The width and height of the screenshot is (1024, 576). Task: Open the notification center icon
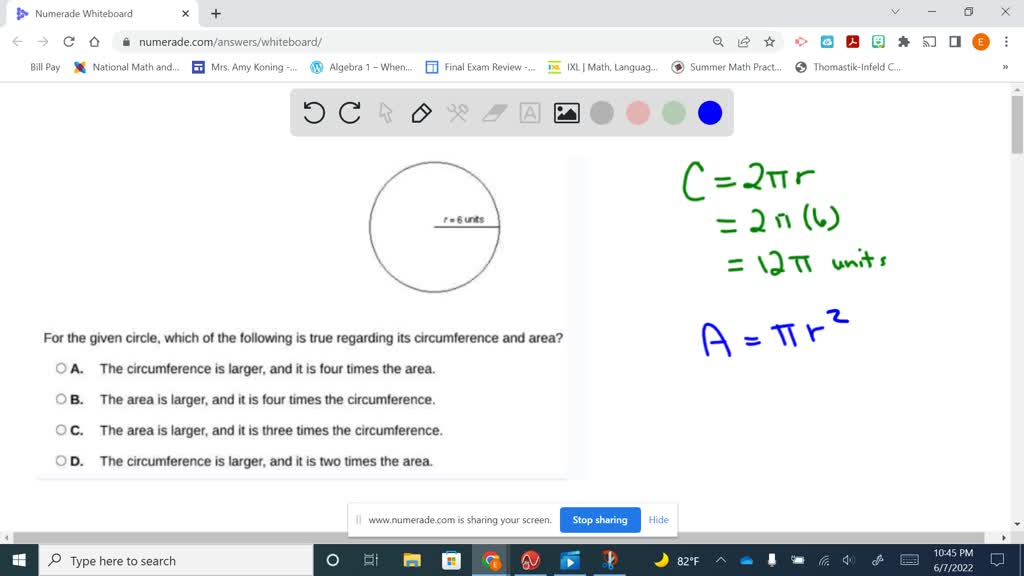point(997,560)
